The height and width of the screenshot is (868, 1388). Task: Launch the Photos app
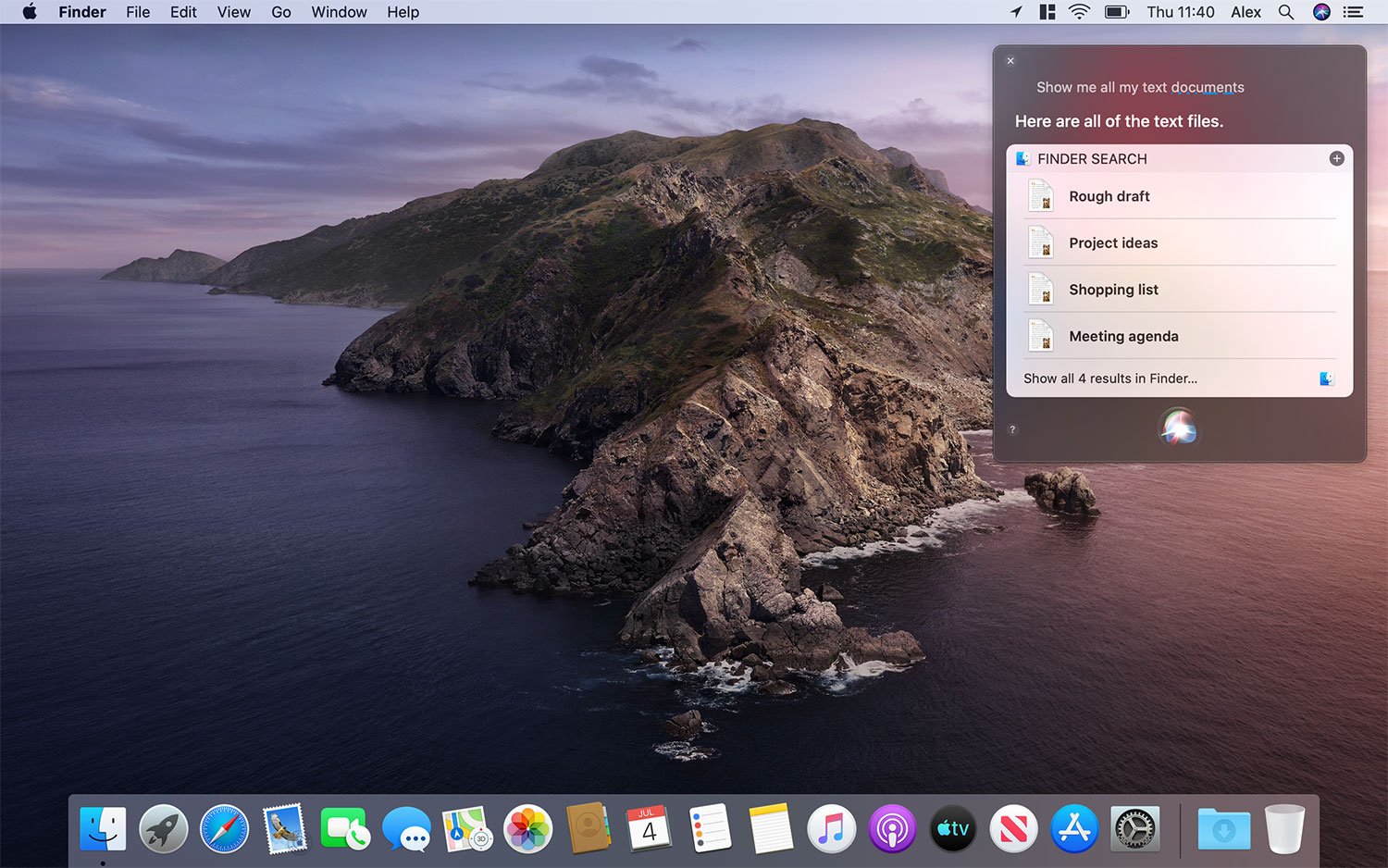click(527, 828)
